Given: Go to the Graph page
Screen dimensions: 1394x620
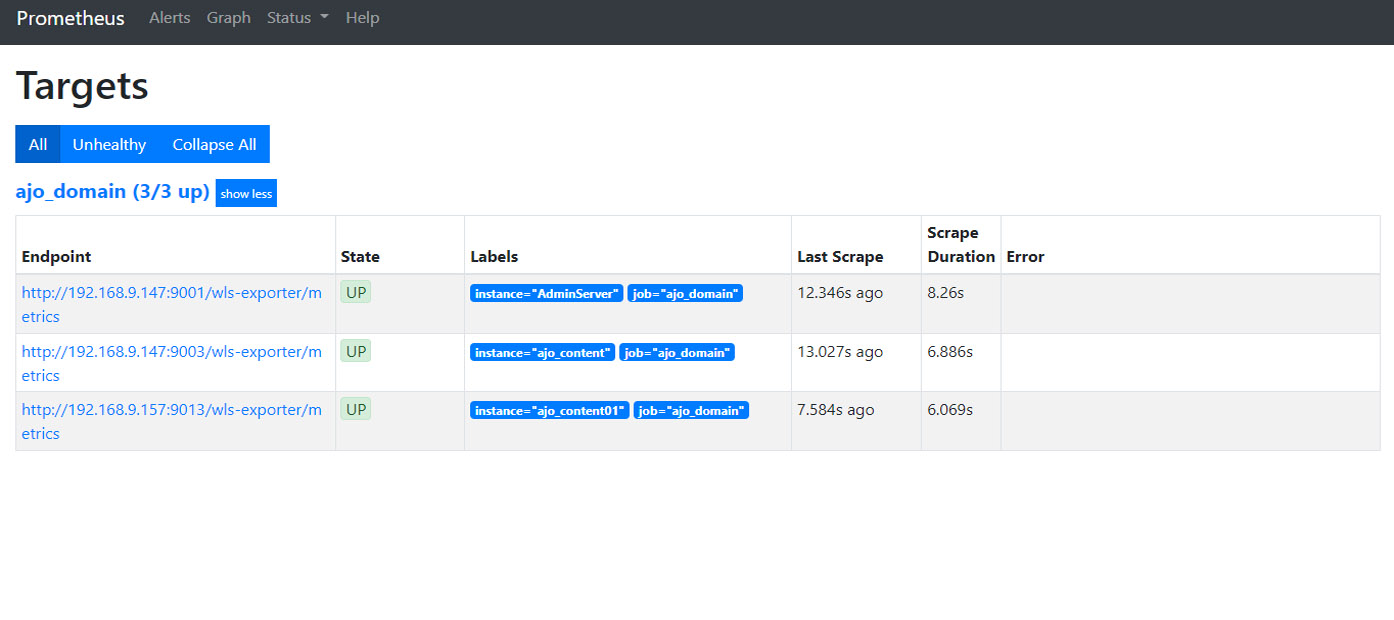Looking at the screenshot, I should (228, 18).
